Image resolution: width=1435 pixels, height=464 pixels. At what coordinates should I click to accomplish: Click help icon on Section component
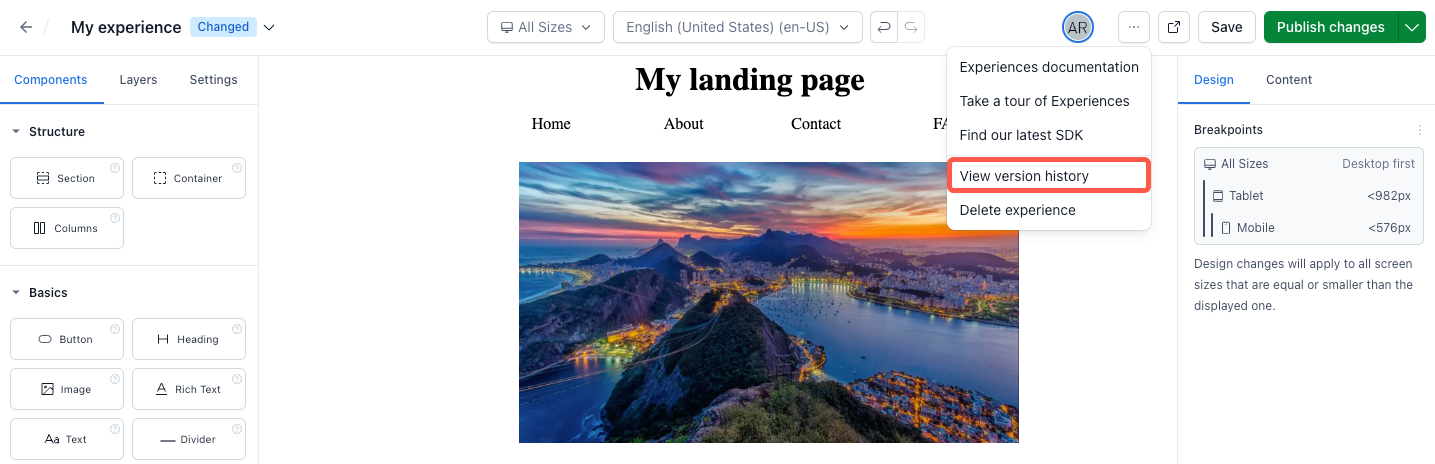(114, 168)
